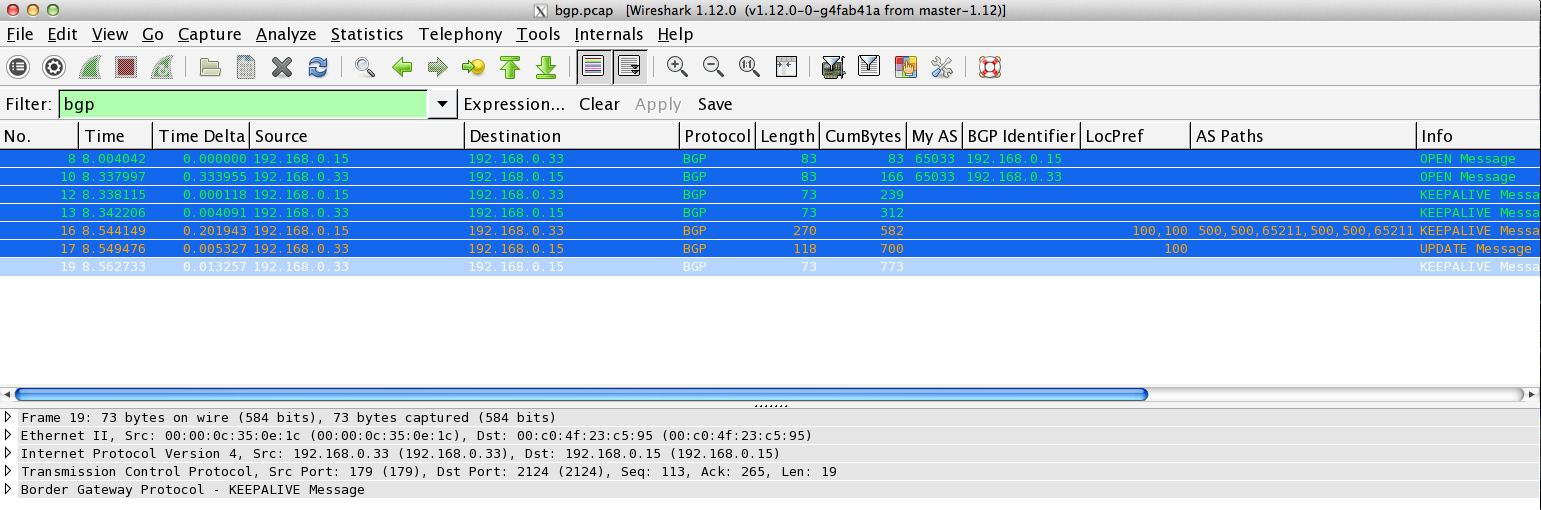Edit capture filters icon

coord(833,67)
